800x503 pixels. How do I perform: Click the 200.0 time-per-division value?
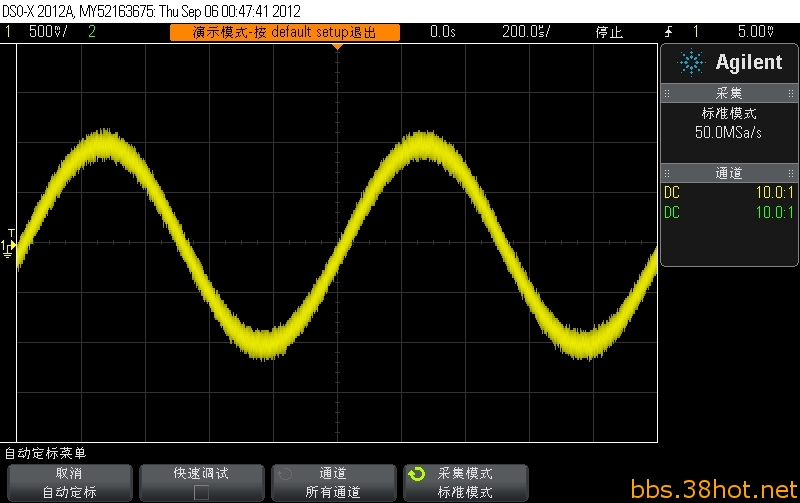coord(526,32)
